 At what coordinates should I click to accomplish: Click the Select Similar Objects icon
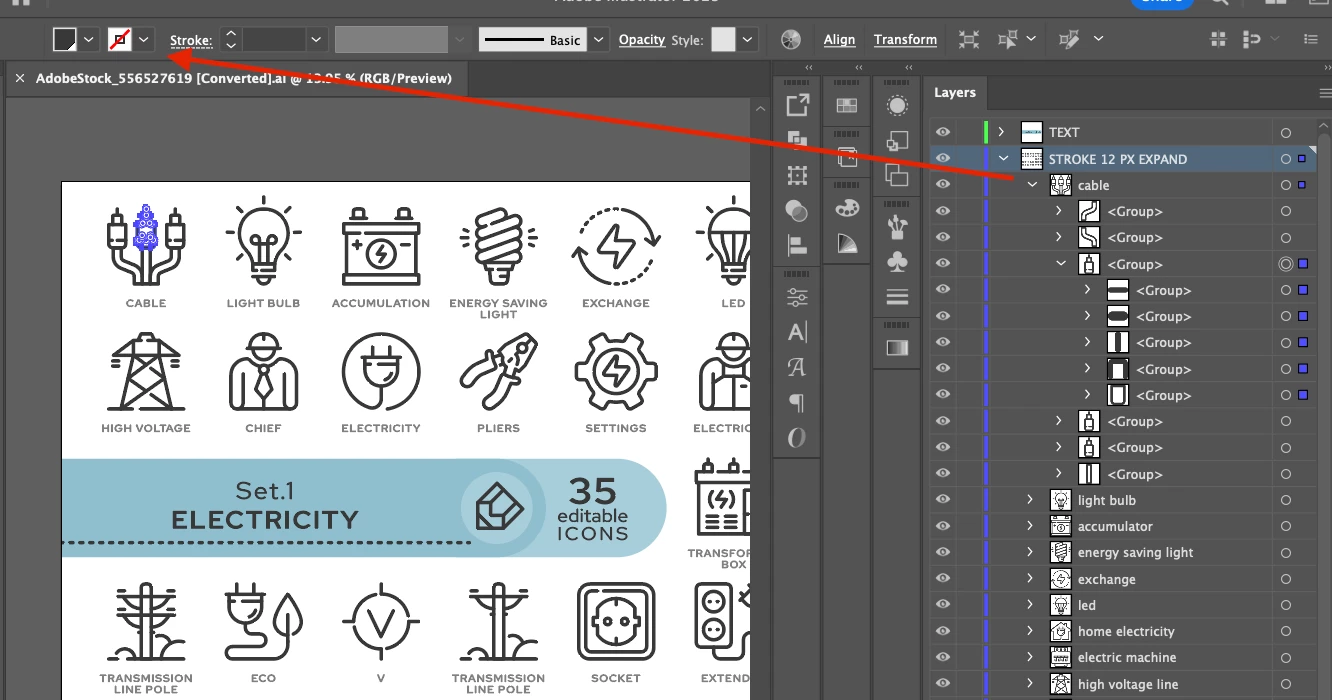click(x=1008, y=40)
